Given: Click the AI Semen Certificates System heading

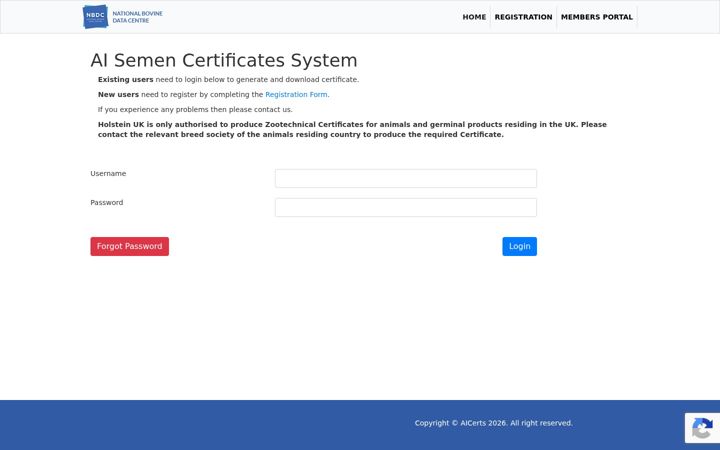Looking at the screenshot, I should (224, 60).
